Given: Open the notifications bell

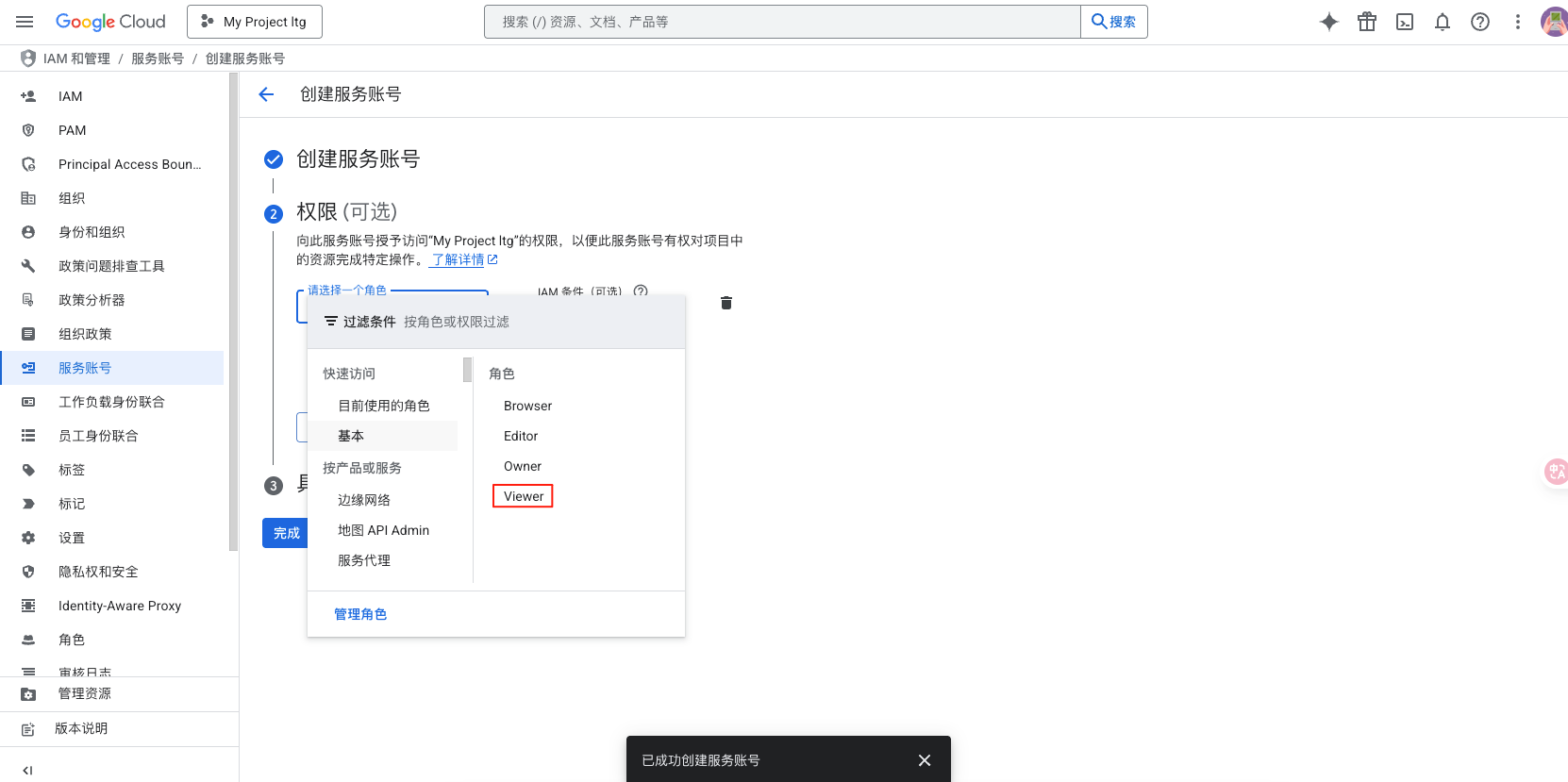Looking at the screenshot, I should [x=1443, y=22].
